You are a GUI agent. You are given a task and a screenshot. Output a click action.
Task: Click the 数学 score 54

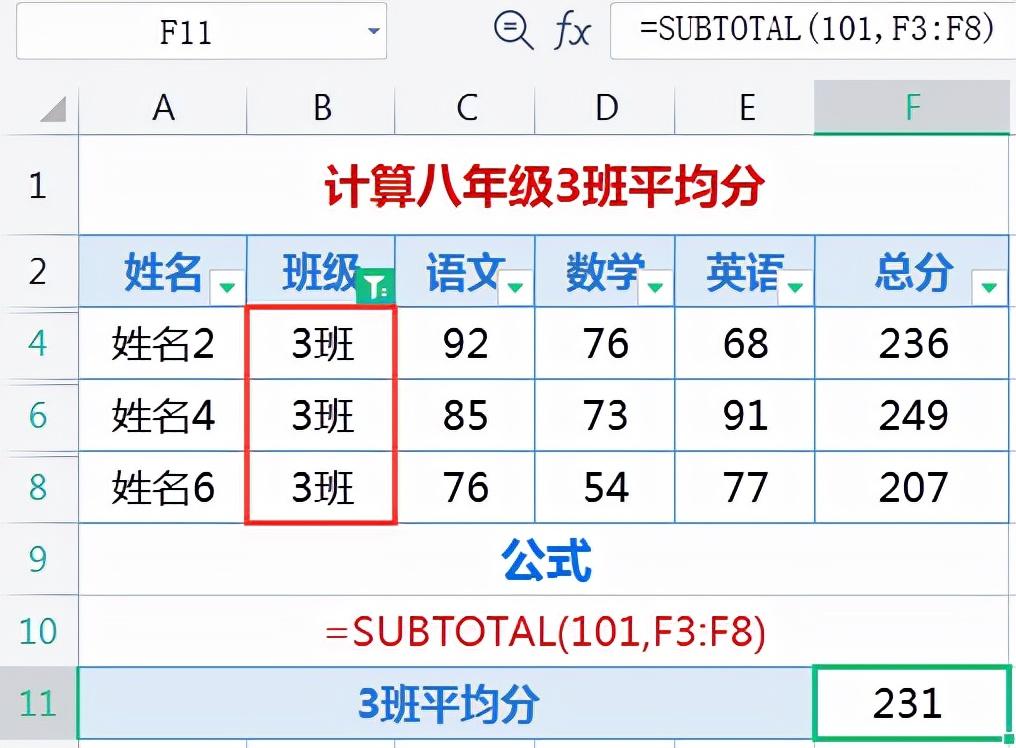605,487
